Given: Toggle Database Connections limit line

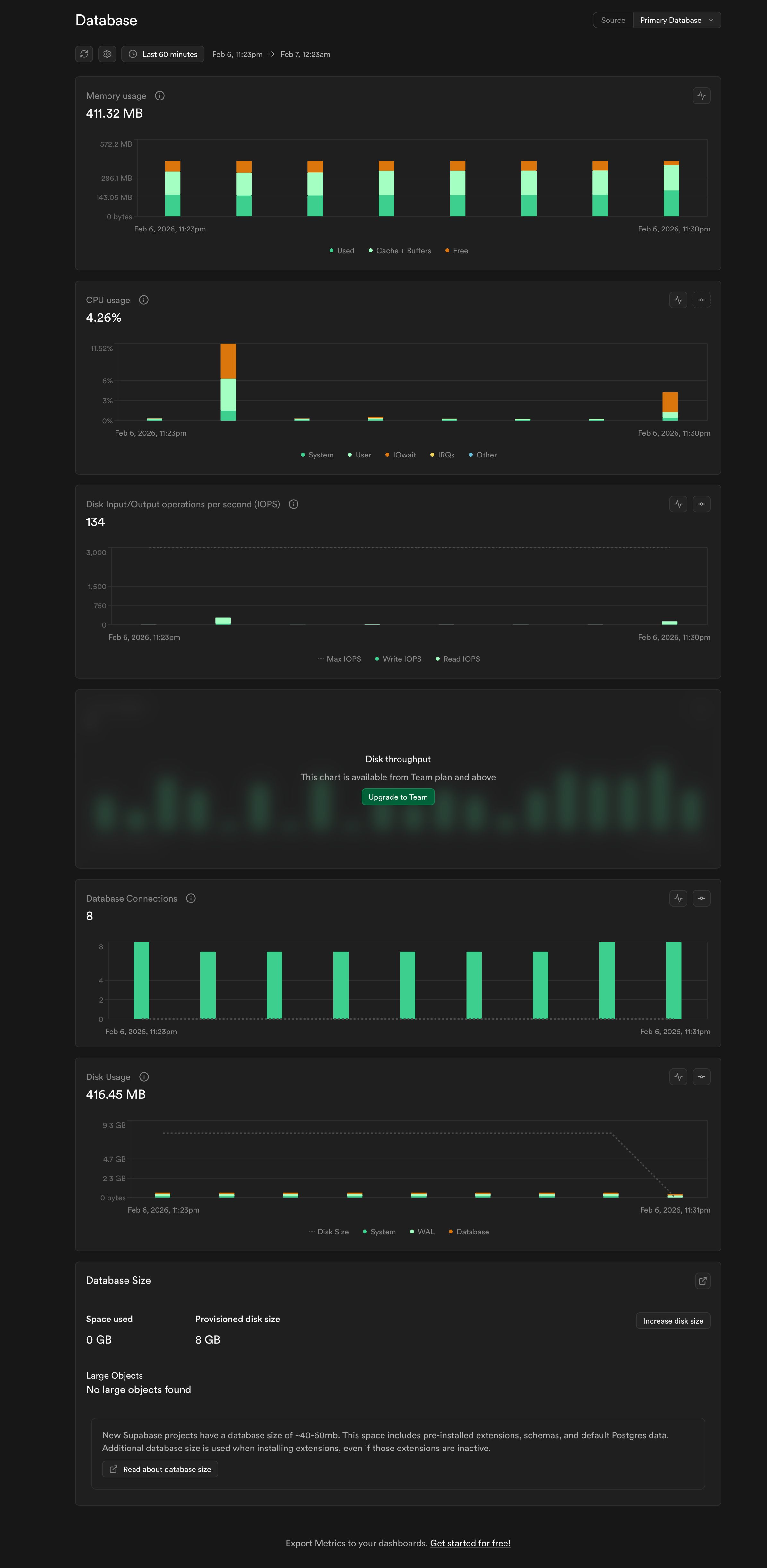Looking at the screenshot, I should coord(701,898).
